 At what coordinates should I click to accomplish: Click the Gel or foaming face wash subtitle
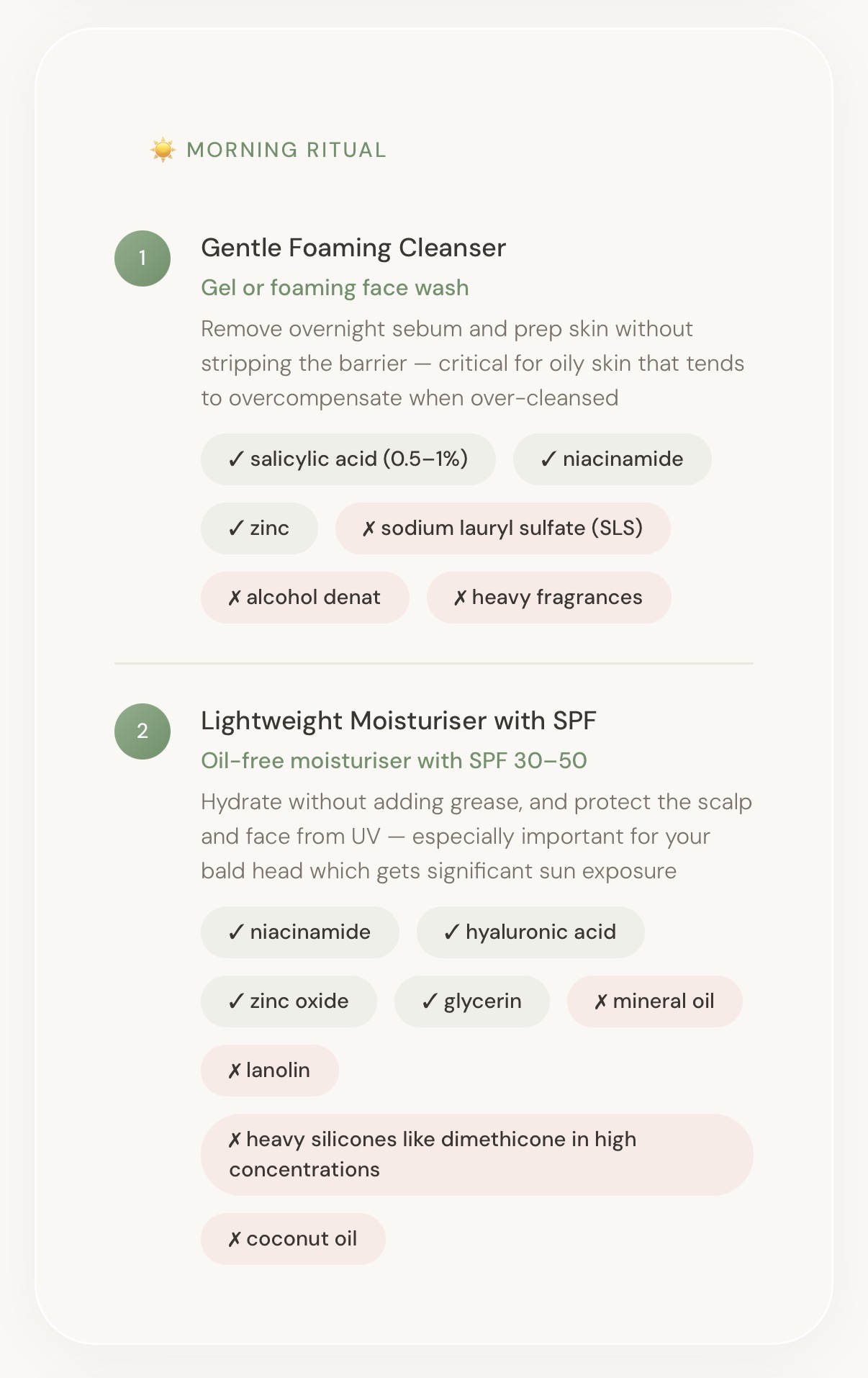pos(335,288)
